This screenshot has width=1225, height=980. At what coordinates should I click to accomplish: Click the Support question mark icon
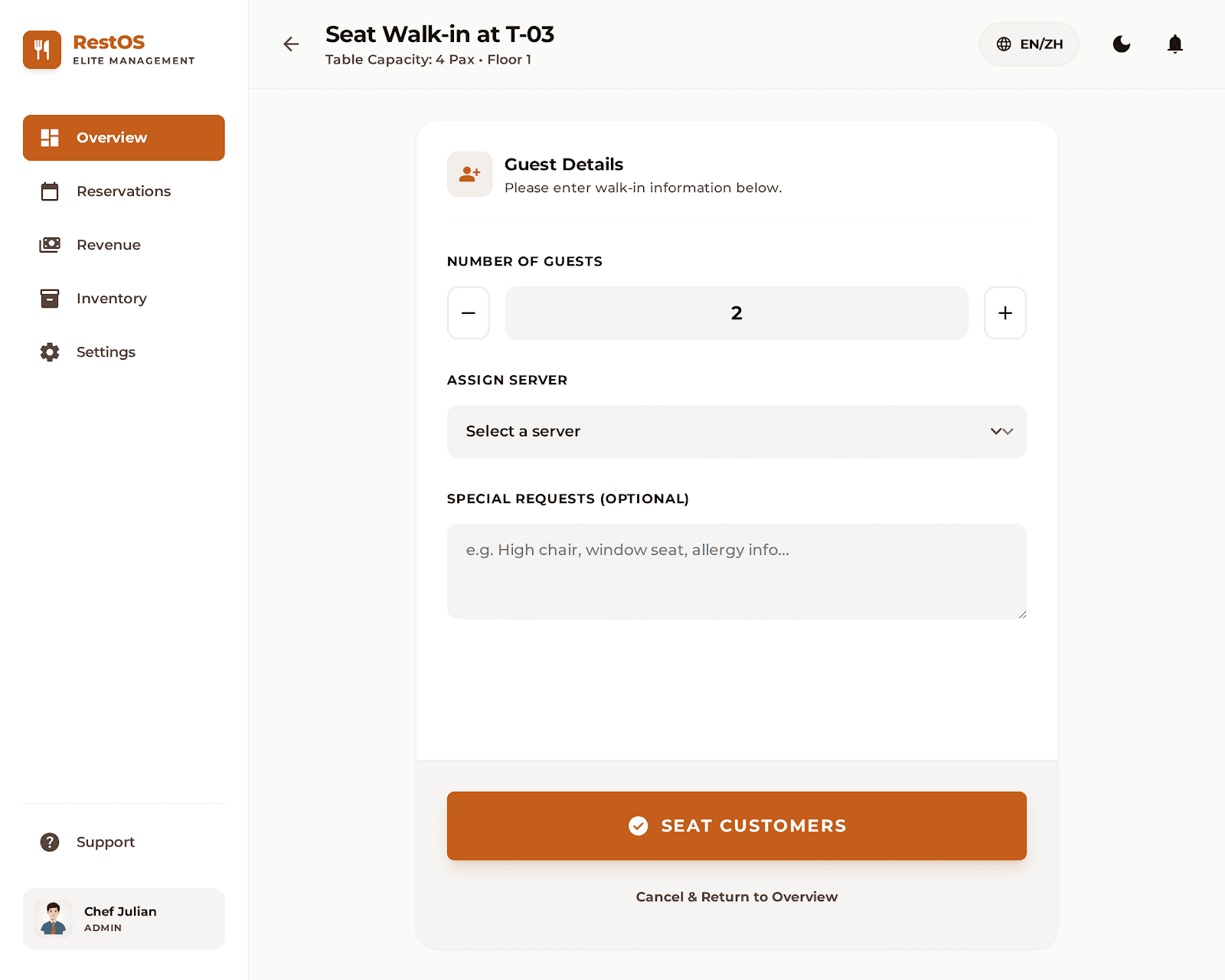pos(50,842)
